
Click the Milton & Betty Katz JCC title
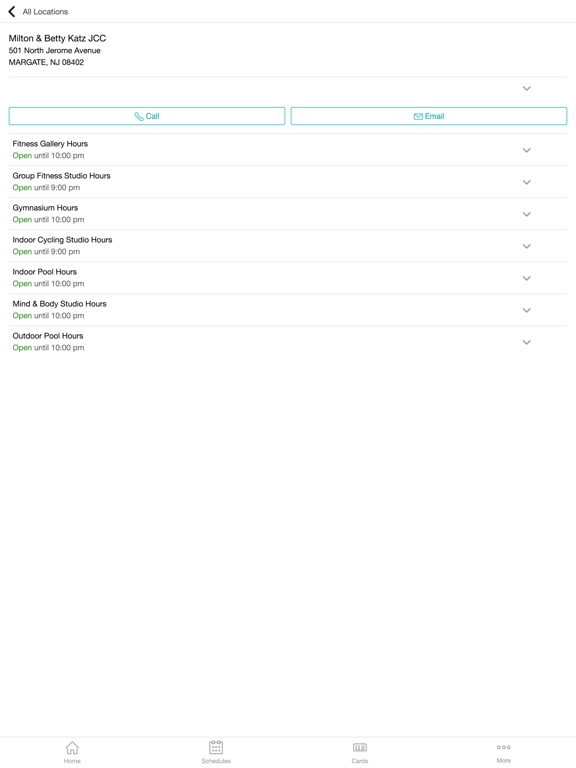click(57, 38)
